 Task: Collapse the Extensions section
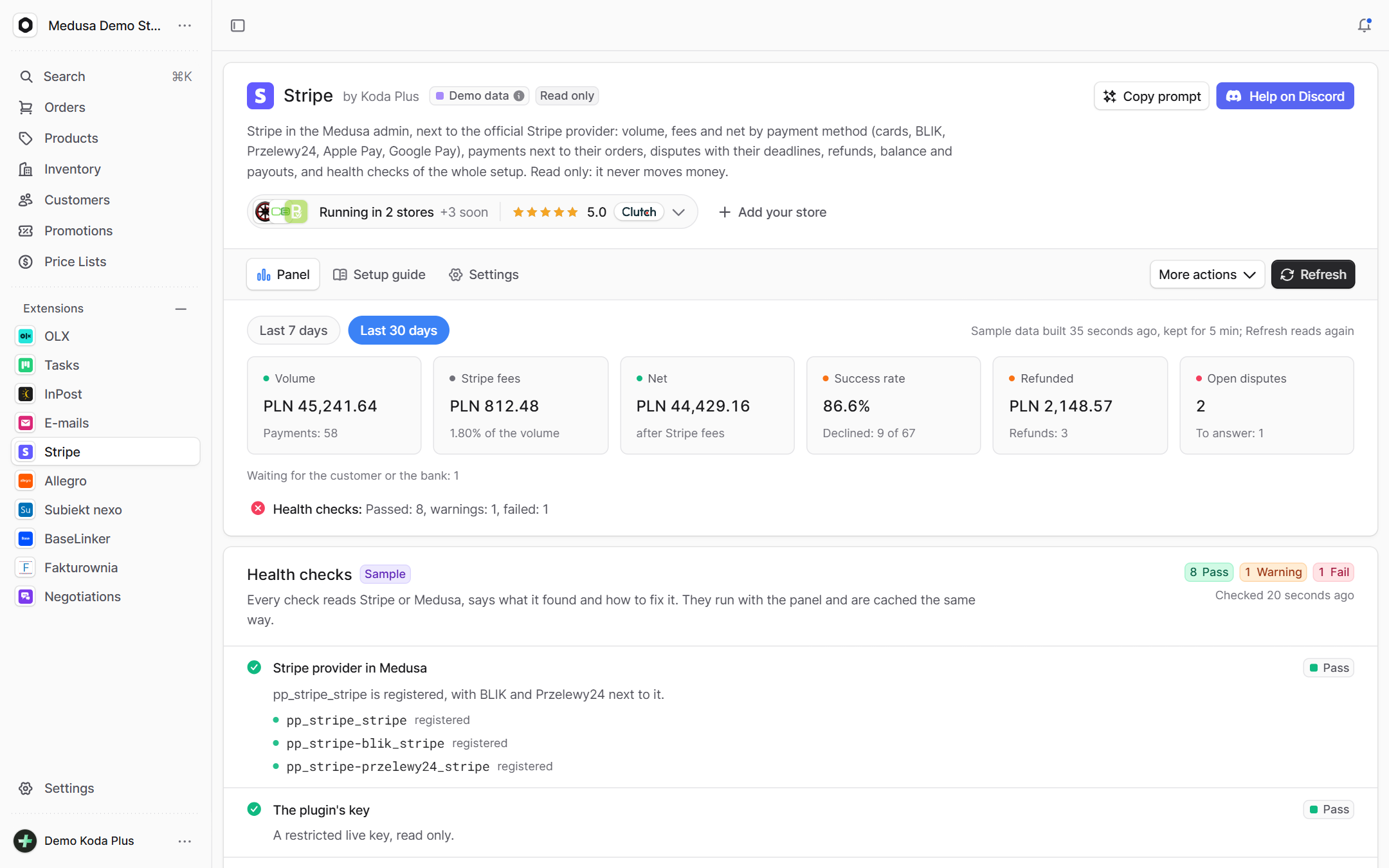[181, 309]
